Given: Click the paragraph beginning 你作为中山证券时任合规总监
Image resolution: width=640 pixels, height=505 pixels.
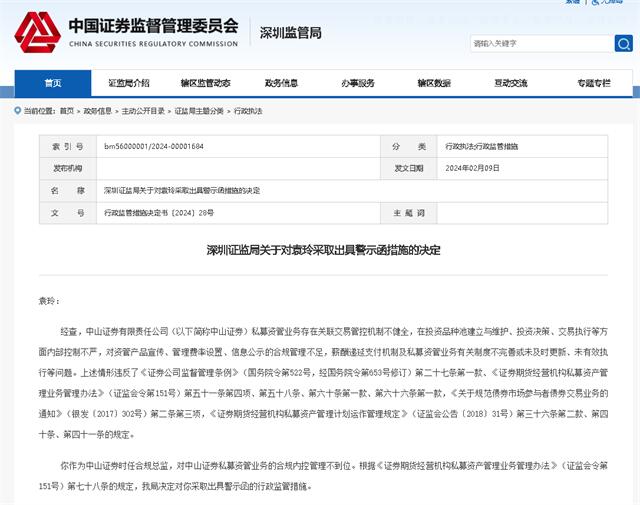Looking at the screenshot, I should [x=323, y=476].
